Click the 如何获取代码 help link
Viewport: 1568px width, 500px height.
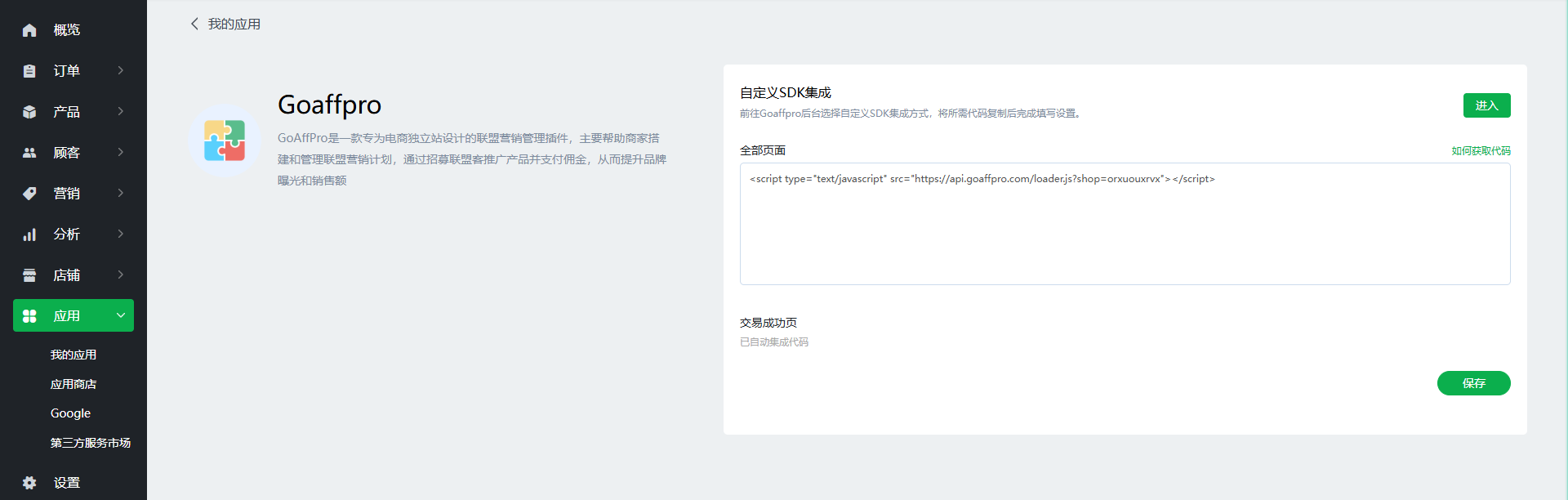point(1481,151)
